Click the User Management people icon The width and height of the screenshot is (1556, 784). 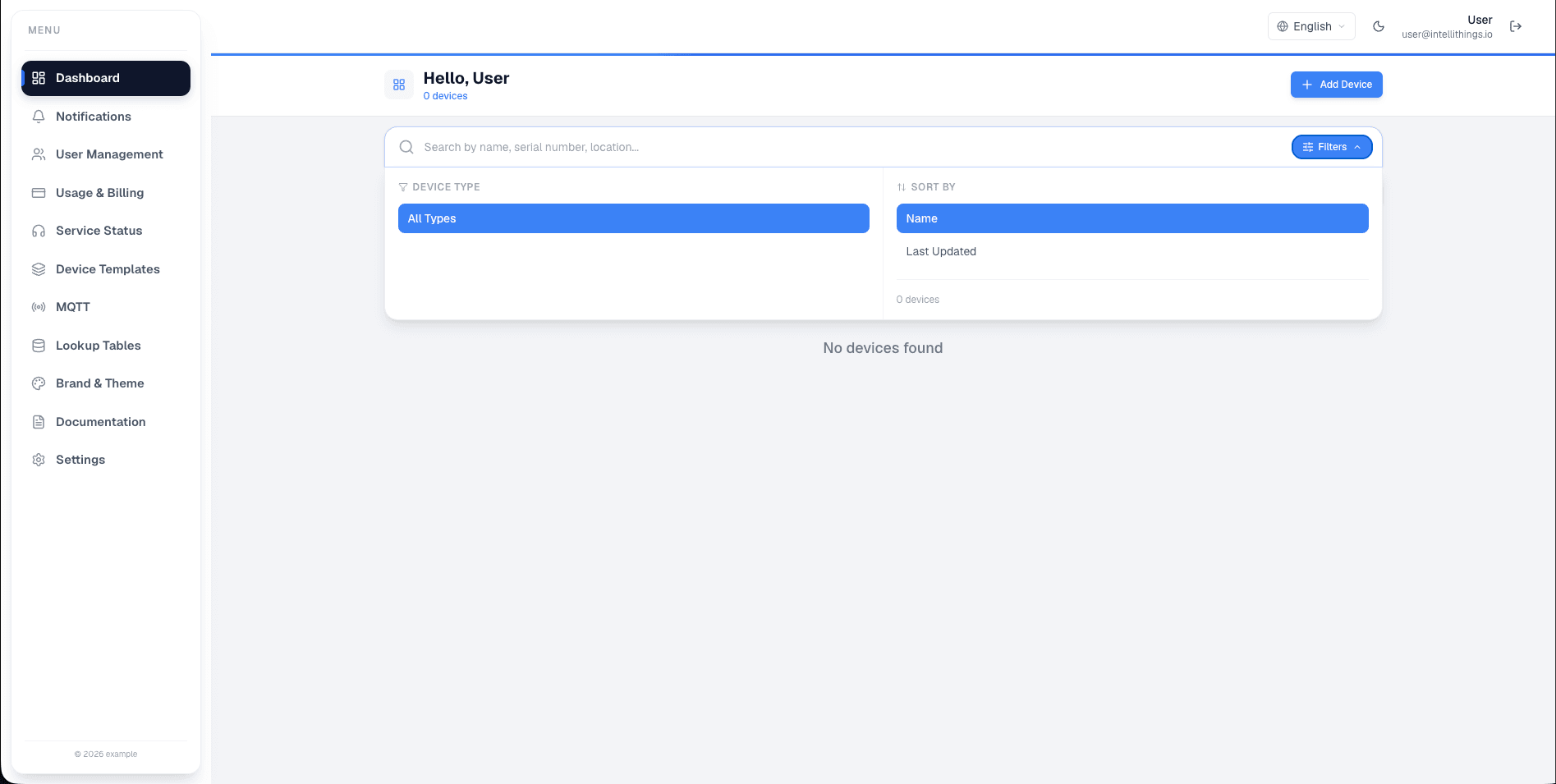tap(39, 154)
